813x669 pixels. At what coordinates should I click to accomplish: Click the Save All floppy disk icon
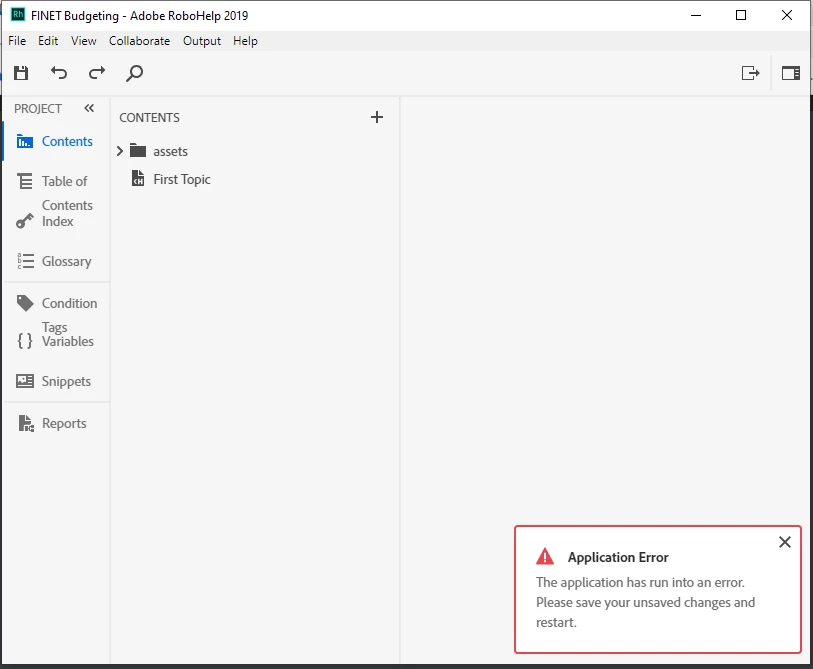(21, 73)
